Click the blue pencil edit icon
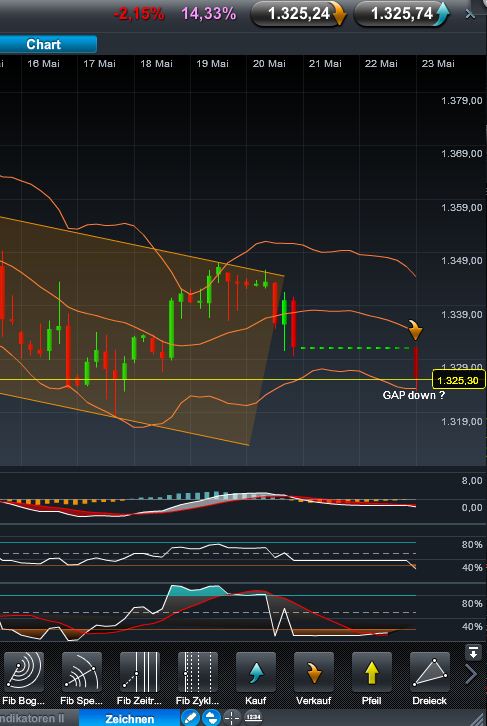 pos(190,718)
